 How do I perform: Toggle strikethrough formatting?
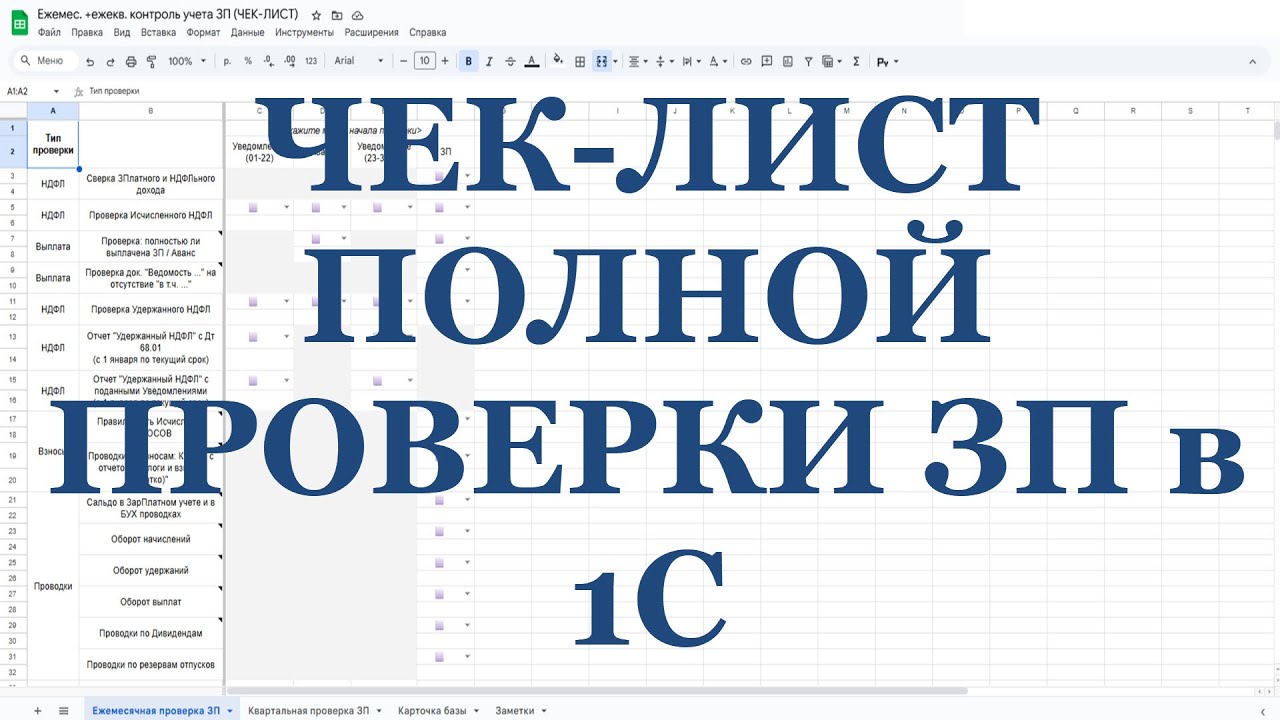(511, 61)
